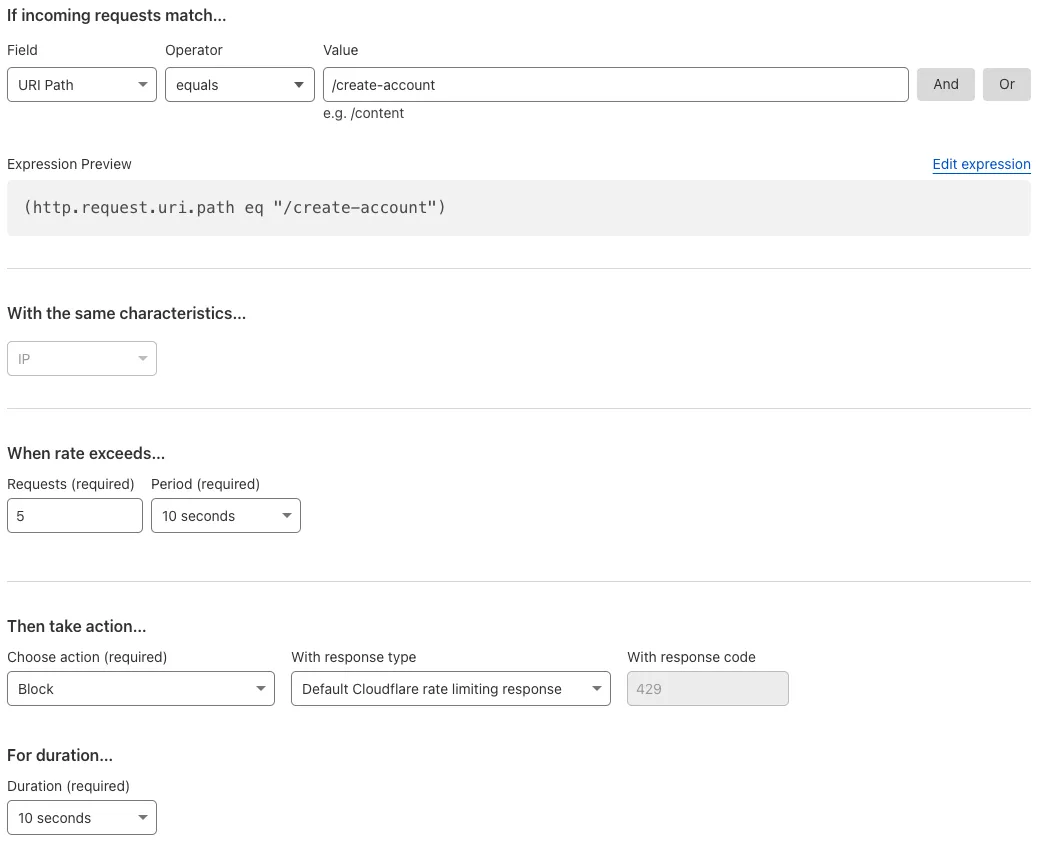Open the response type dropdown
Image resolution: width=1048 pixels, height=842 pixels.
point(450,688)
